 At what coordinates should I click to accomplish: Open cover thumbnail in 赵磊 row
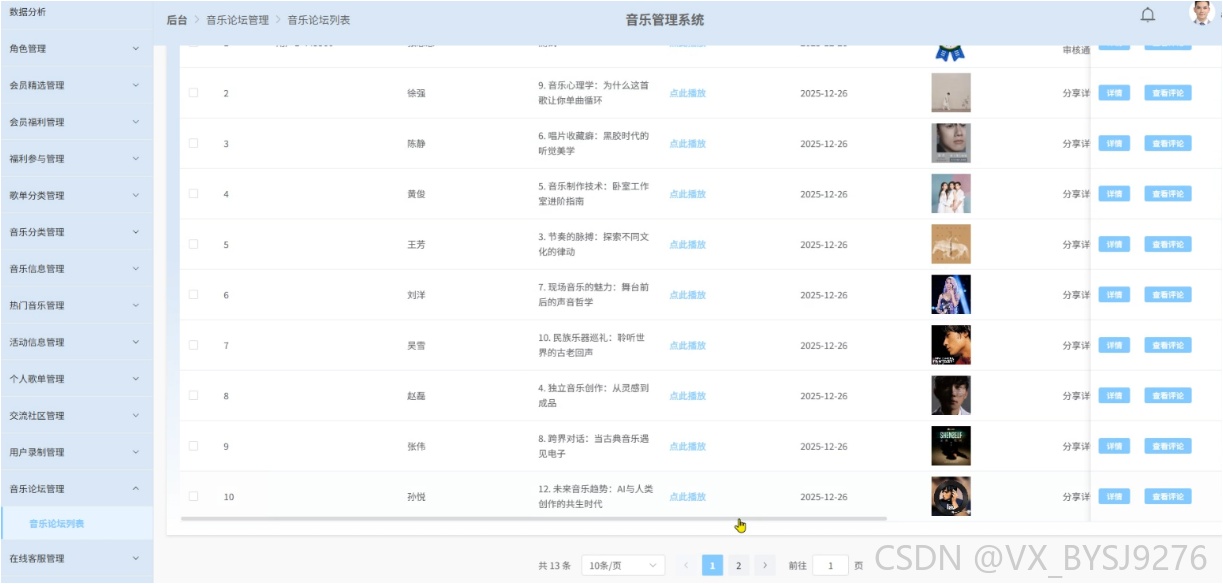(951, 396)
